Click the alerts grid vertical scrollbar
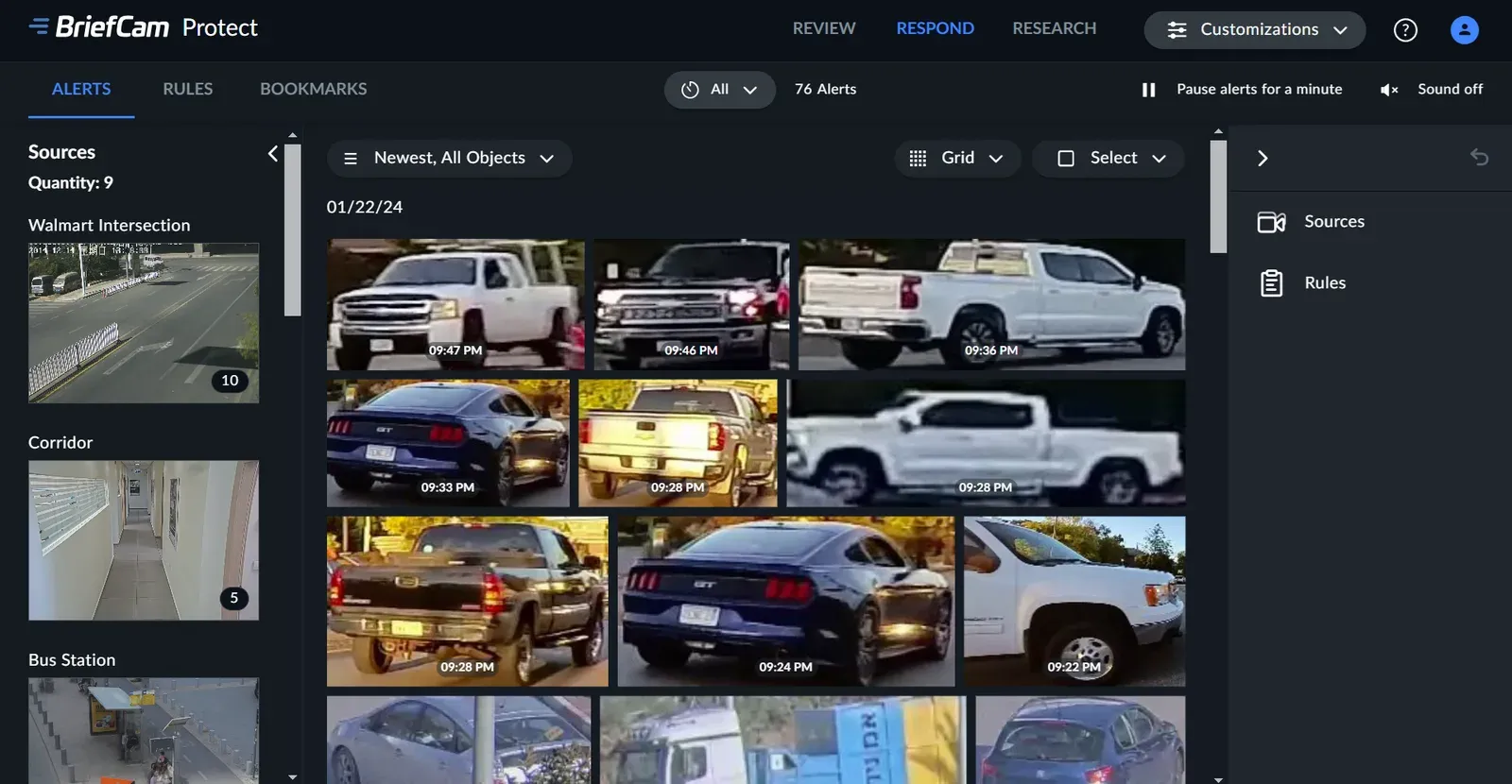Screen dimensions: 1512x784 (x=1218, y=196)
